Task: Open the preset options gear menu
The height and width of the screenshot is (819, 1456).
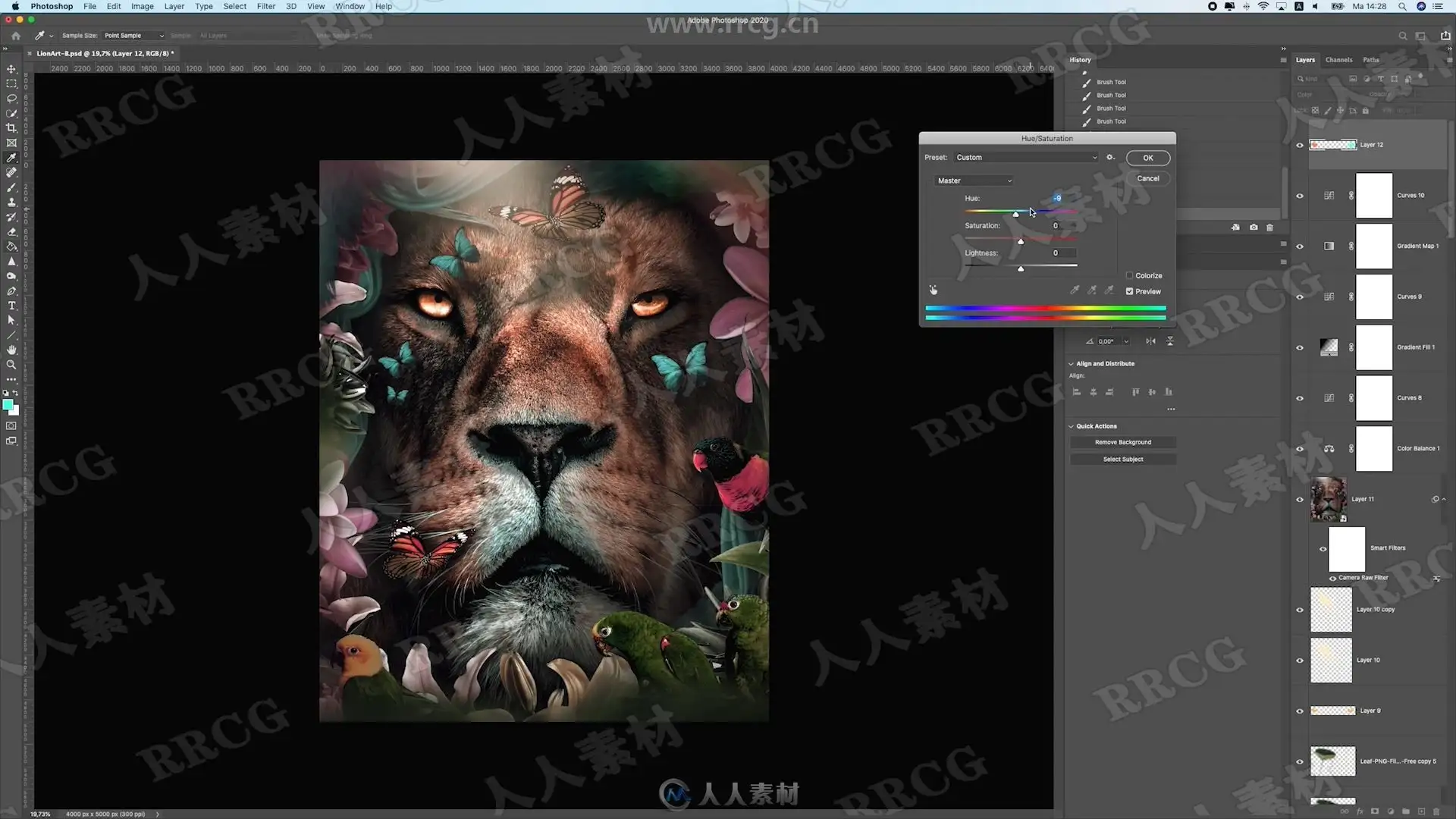Action: (1110, 158)
